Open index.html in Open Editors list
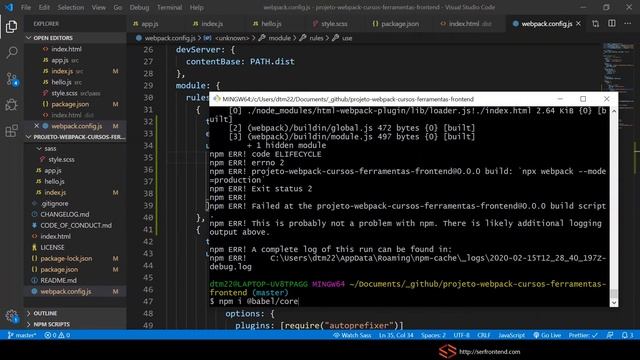This screenshot has width=640, height=360. point(66,49)
